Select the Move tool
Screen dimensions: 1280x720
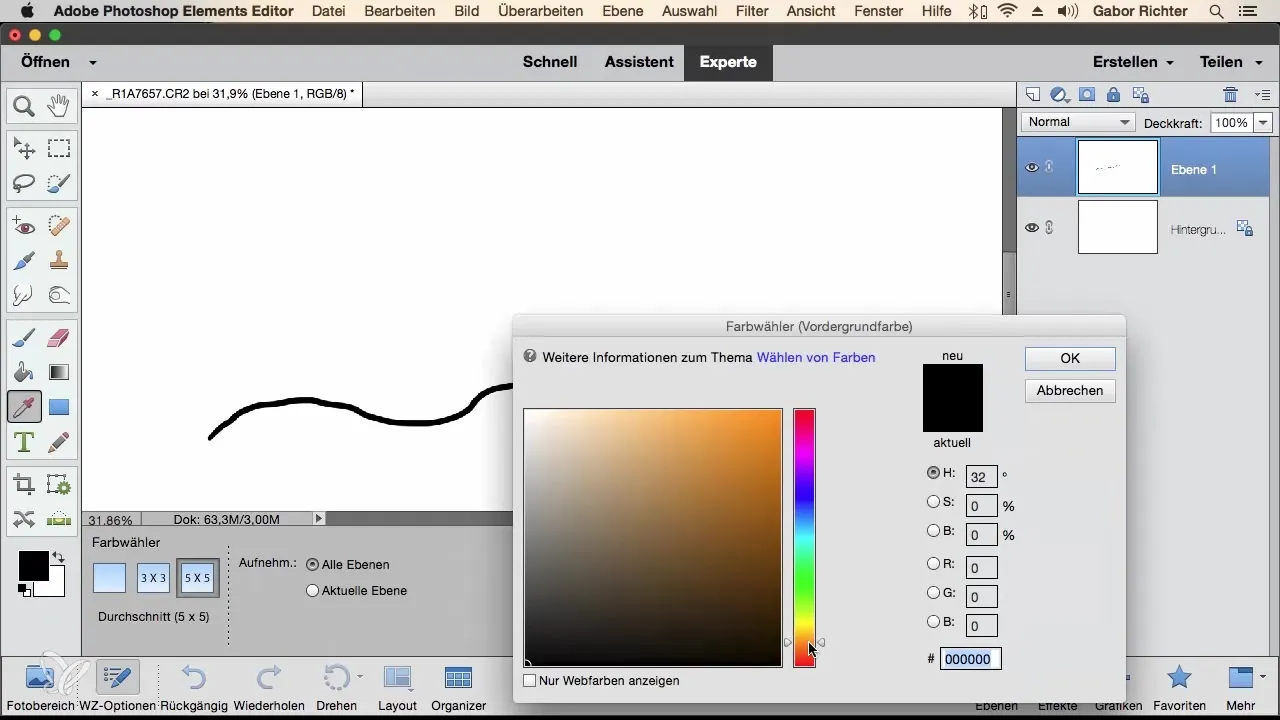click(24, 149)
